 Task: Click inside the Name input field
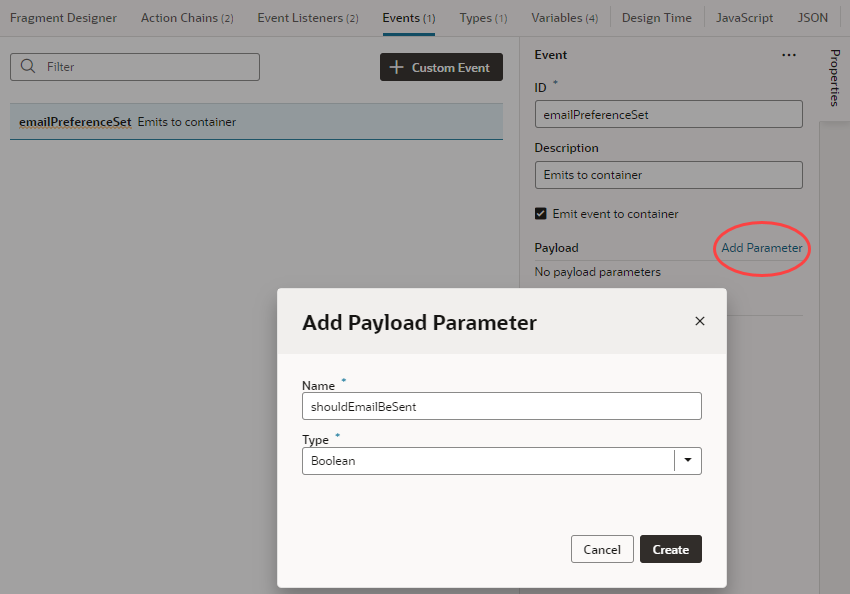point(500,406)
